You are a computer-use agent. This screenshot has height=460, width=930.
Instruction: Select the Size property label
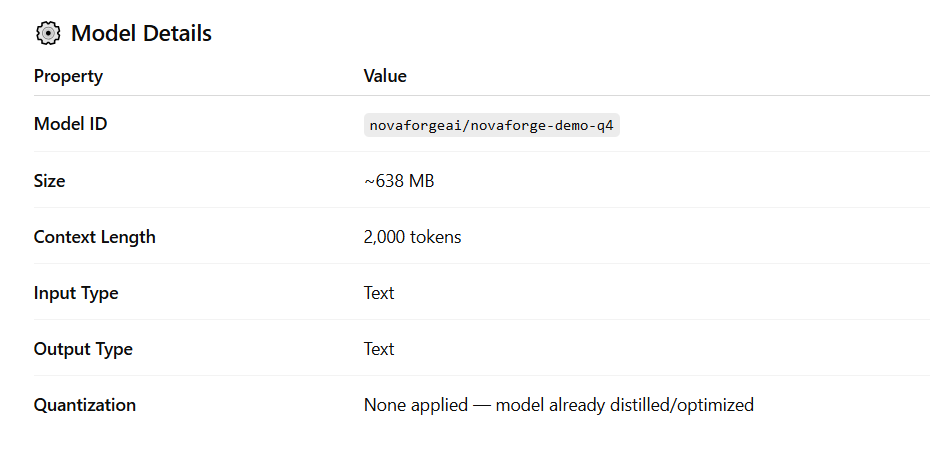coord(49,181)
